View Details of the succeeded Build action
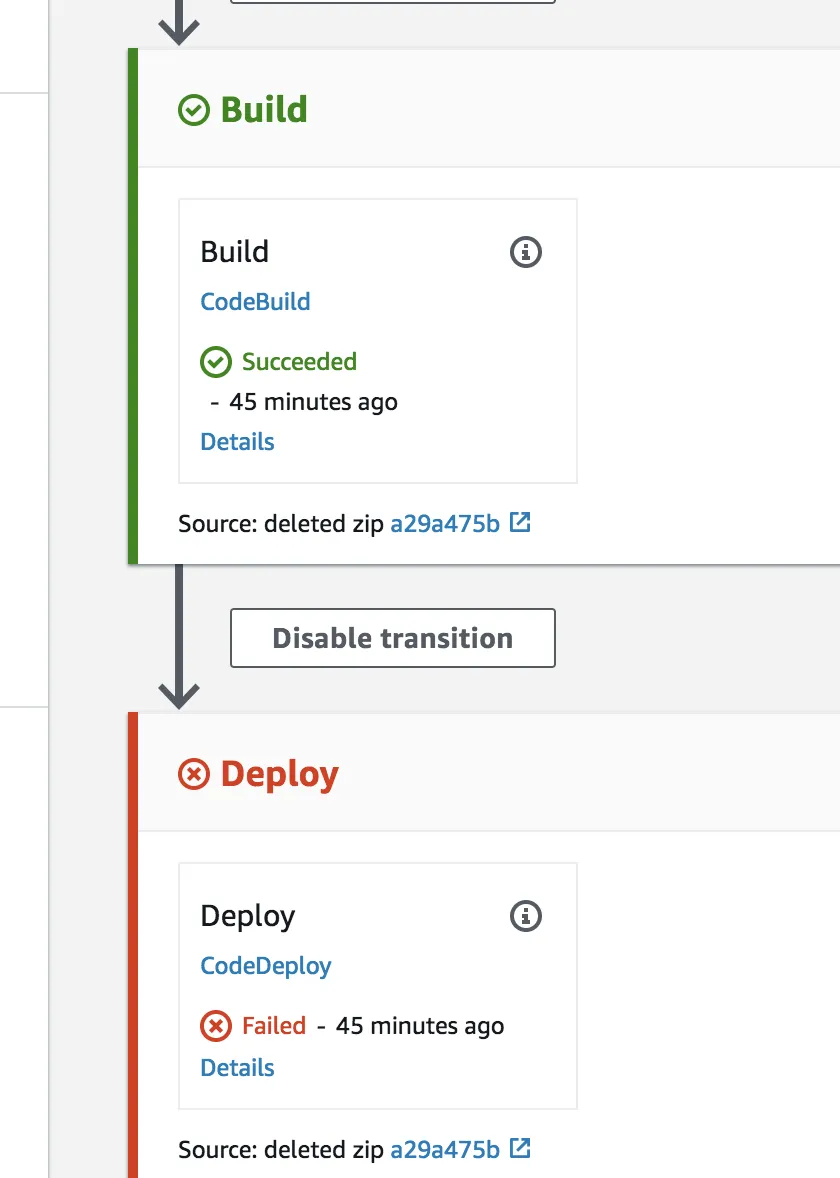 (237, 442)
